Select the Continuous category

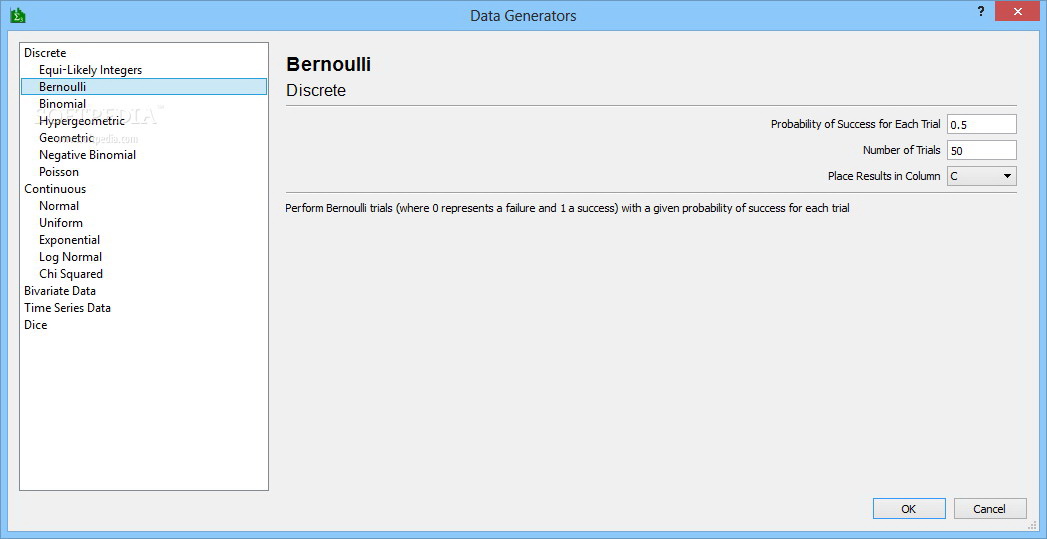(55, 189)
